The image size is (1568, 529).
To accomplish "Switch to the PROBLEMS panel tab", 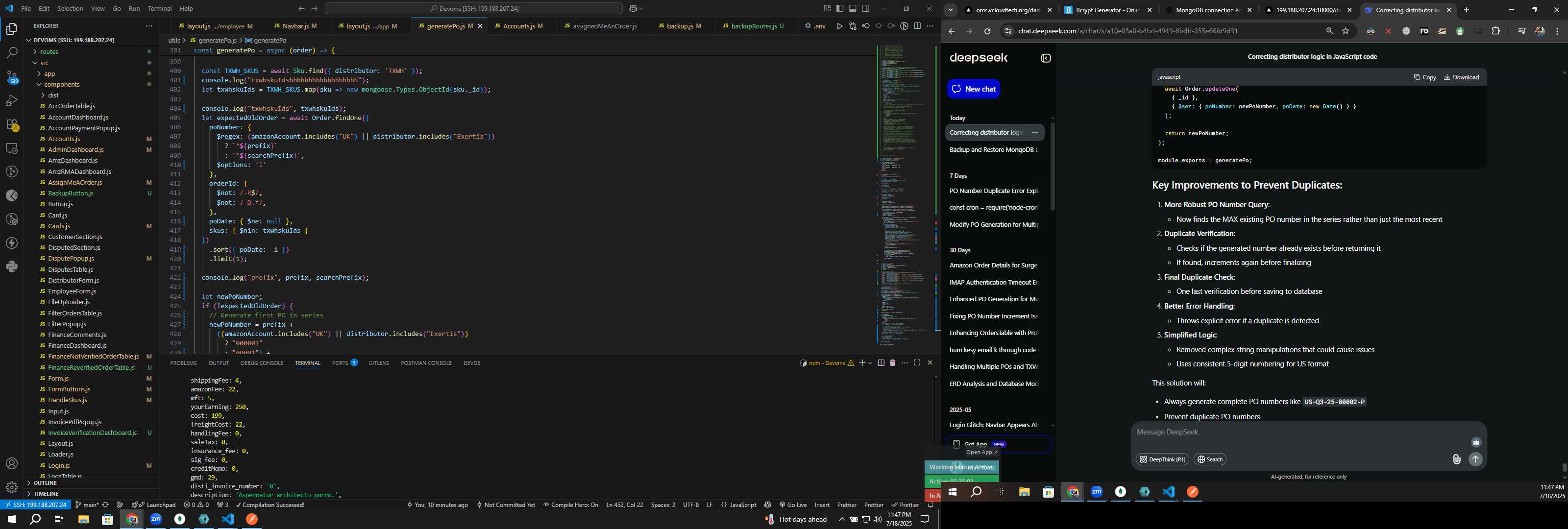I will (183, 363).
